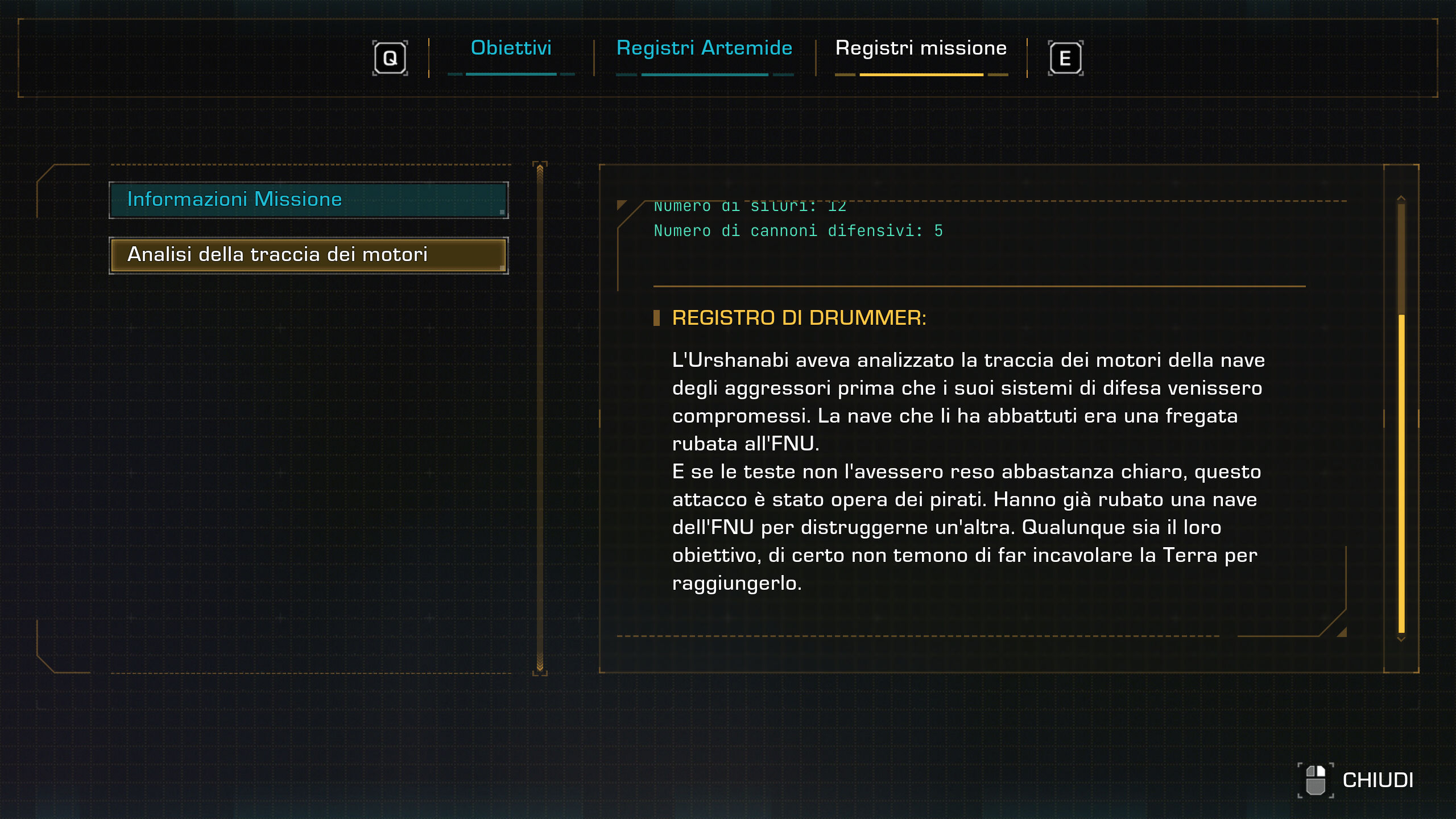Screen dimensions: 1456x819
Task: Click the scrollbar track above thumb
Action: 1401,259
